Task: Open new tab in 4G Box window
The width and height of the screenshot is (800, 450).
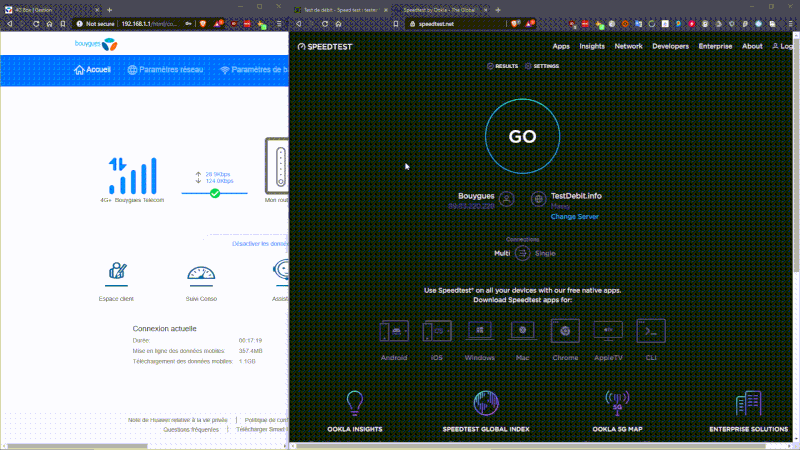Action: pos(109,10)
